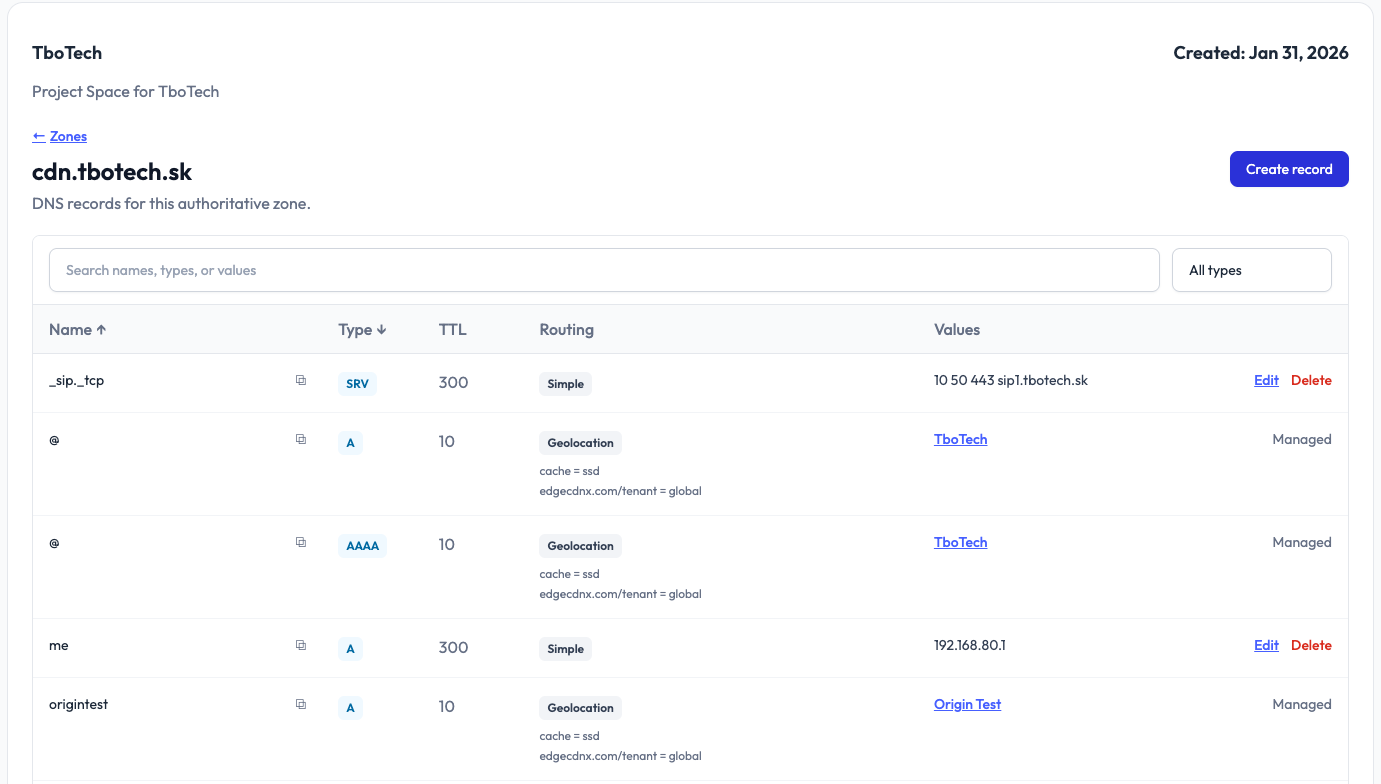1381x784 pixels.
Task: Copy the _sip._tcp record name
Action: click(x=301, y=380)
